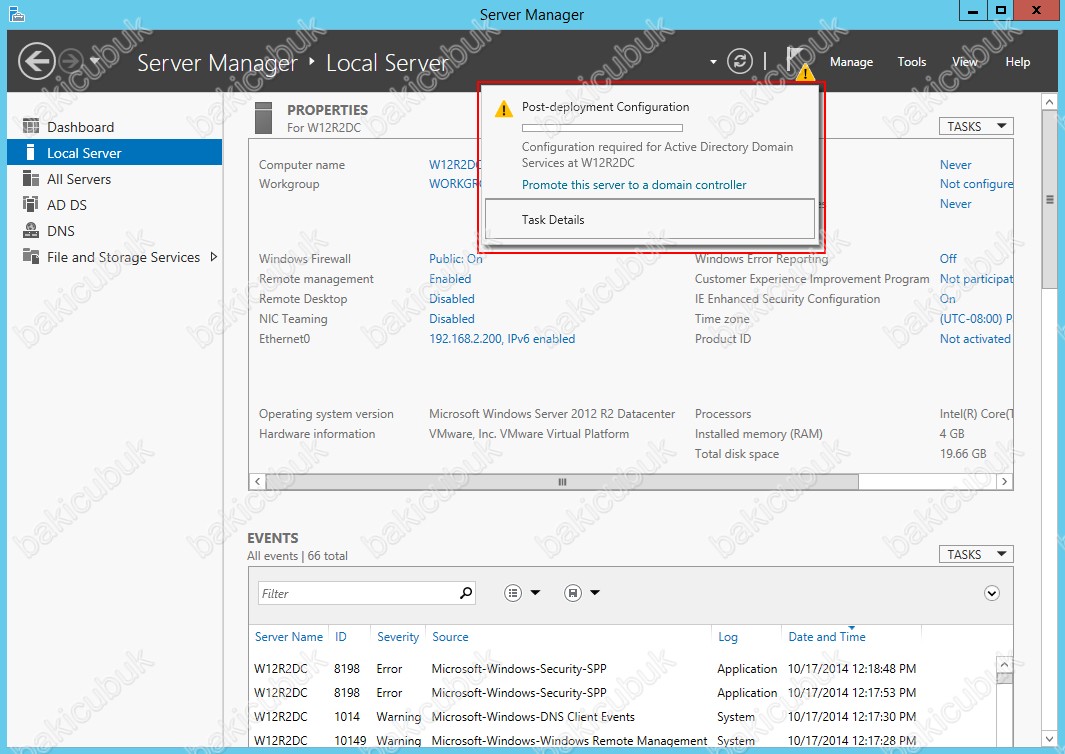Click IE Enhanced Security Configuration On link
1065x754 pixels.
[x=947, y=299]
